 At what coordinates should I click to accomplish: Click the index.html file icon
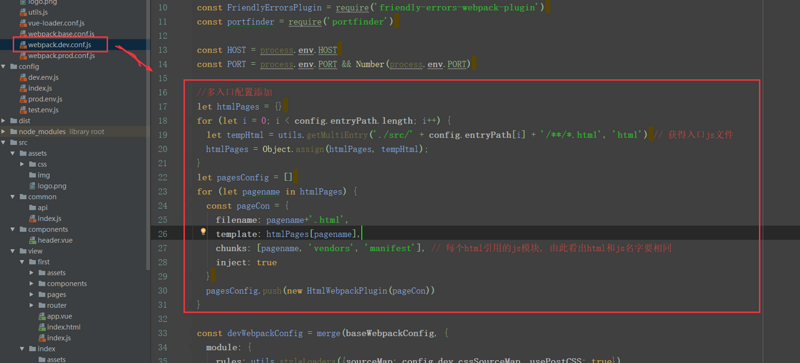coord(42,327)
